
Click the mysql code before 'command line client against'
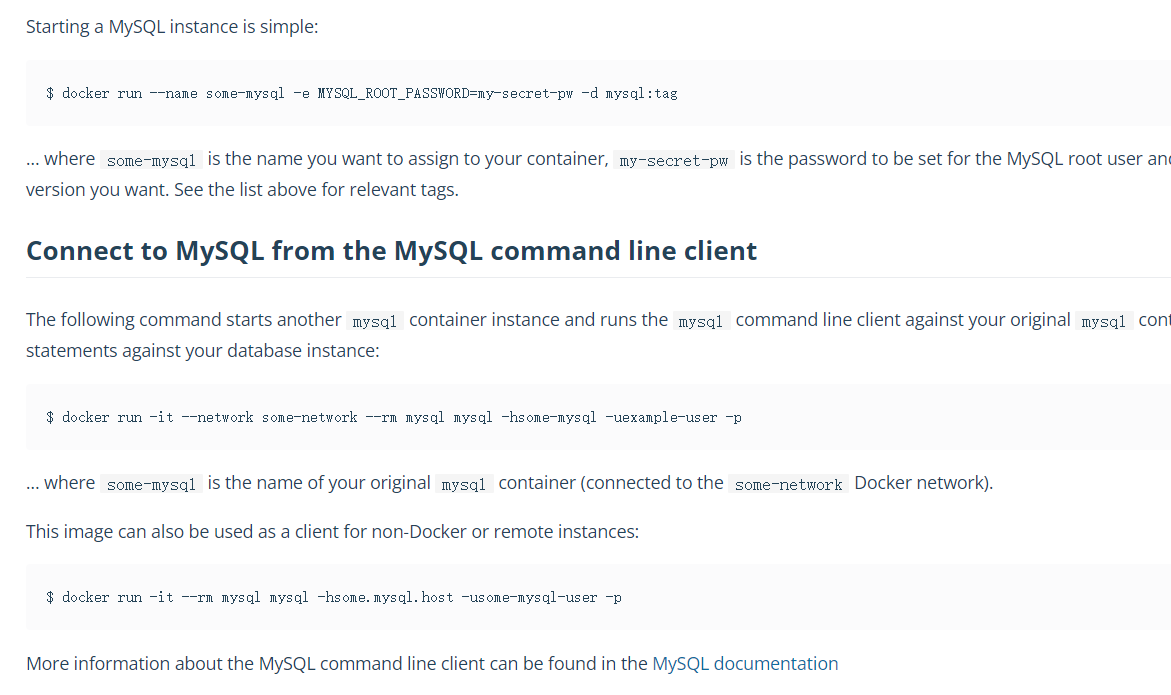coord(701,322)
